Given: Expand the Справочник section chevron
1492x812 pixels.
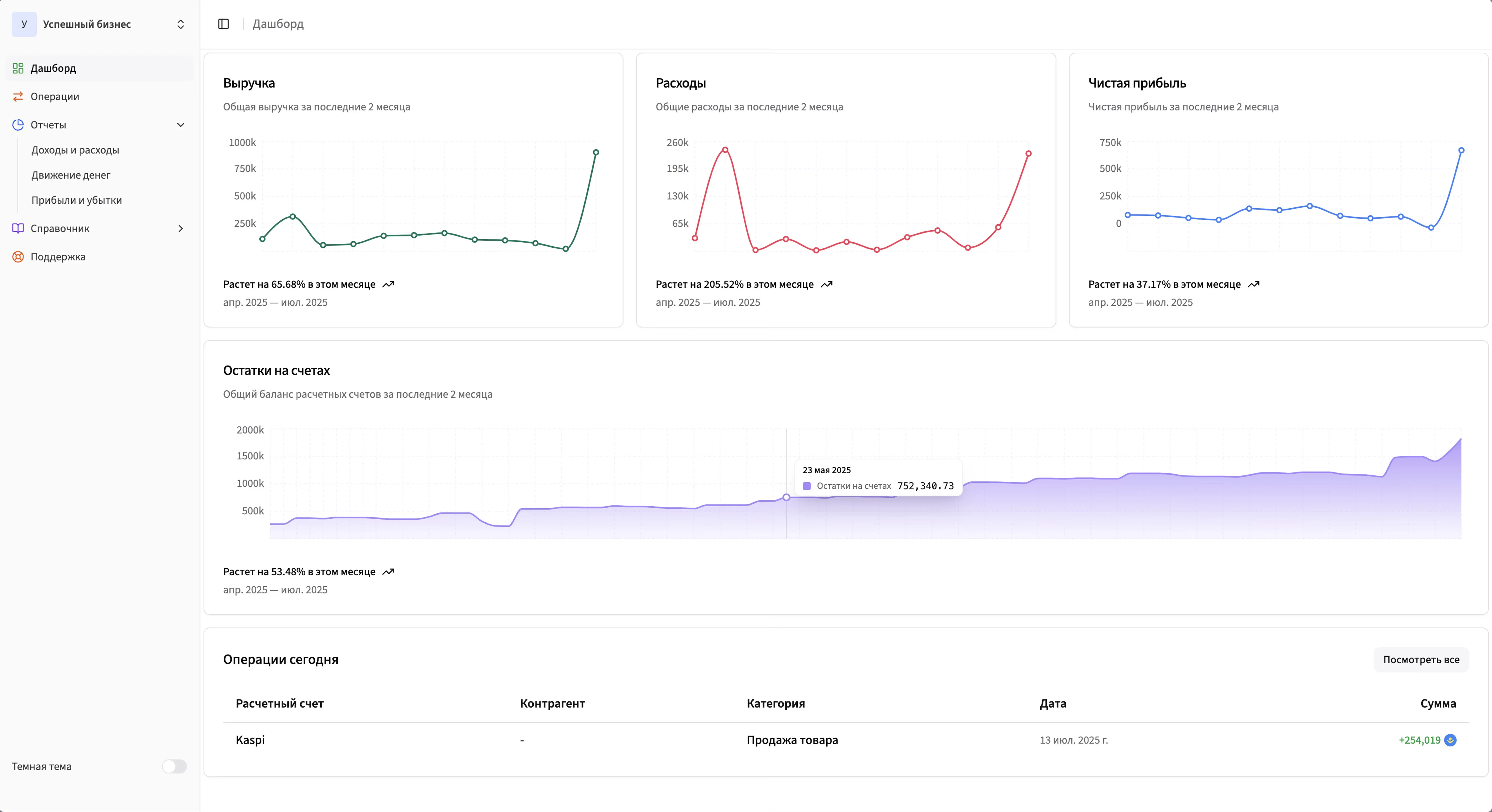Looking at the screenshot, I should tap(181, 229).
